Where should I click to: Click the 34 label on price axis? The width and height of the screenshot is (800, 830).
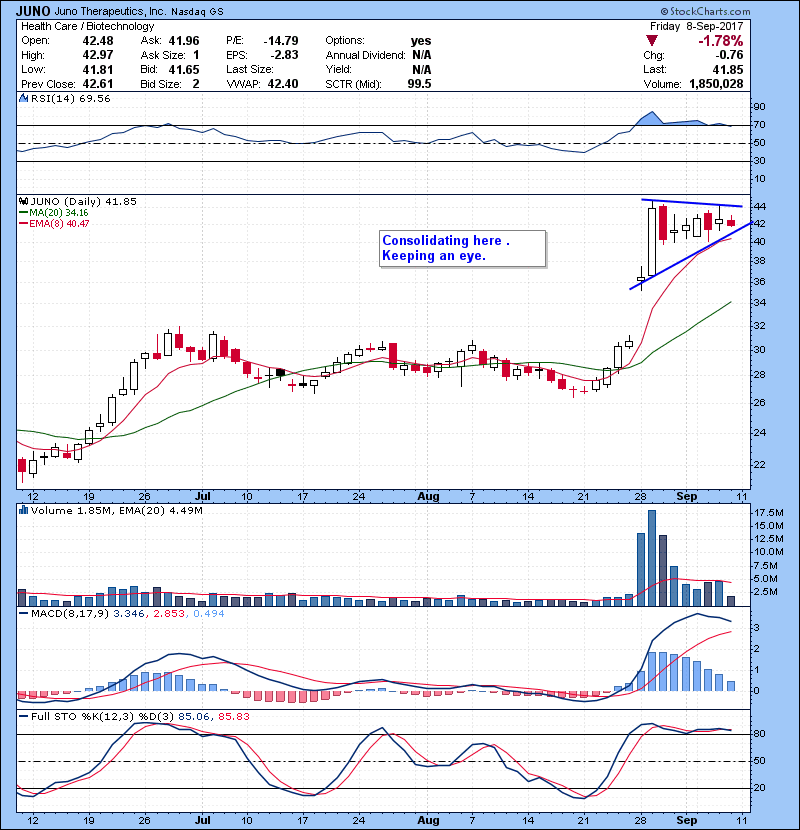pyautogui.click(x=760, y=303)
